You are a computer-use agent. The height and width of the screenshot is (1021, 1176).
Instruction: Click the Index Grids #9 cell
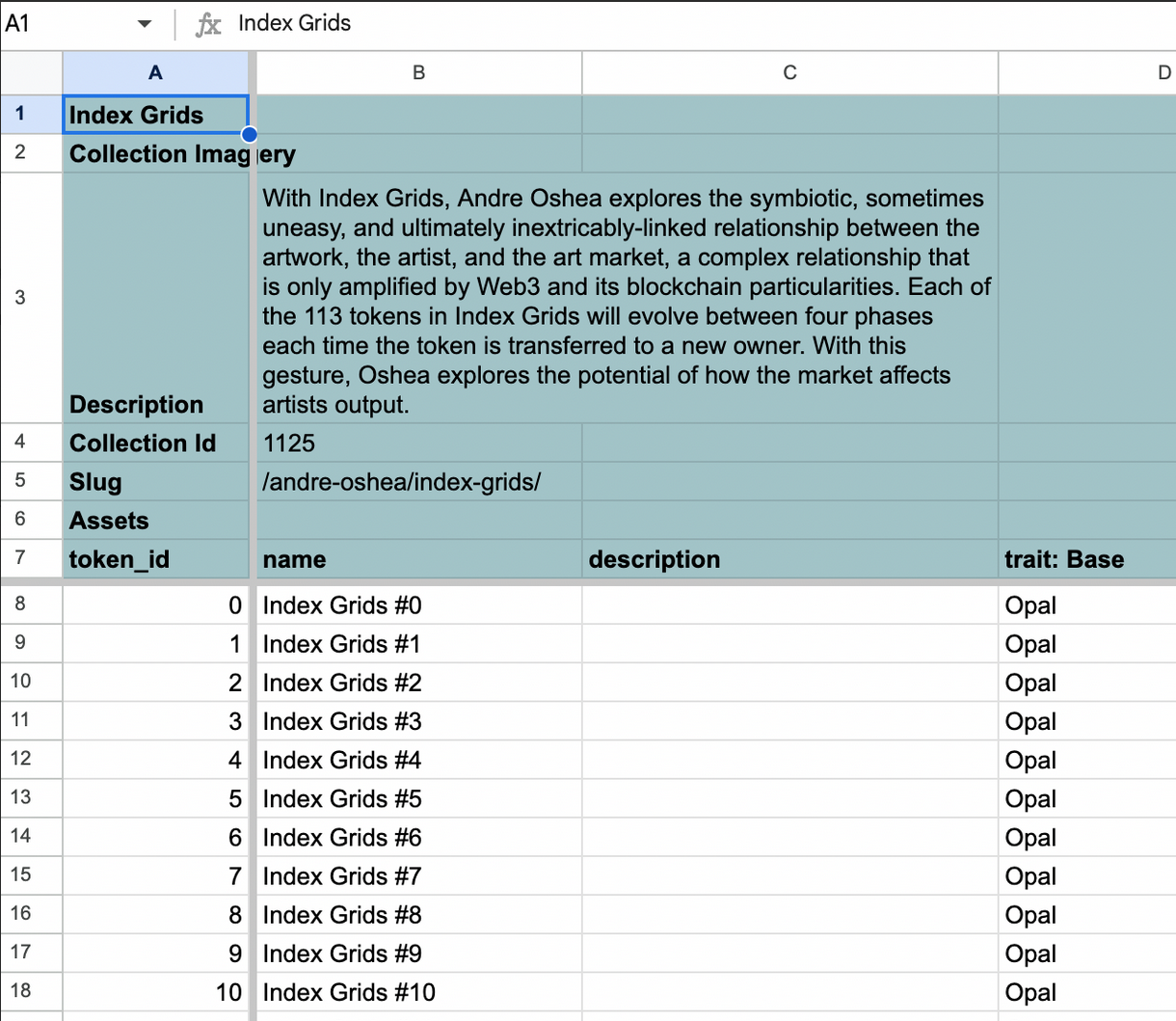(x=418, y=953)
